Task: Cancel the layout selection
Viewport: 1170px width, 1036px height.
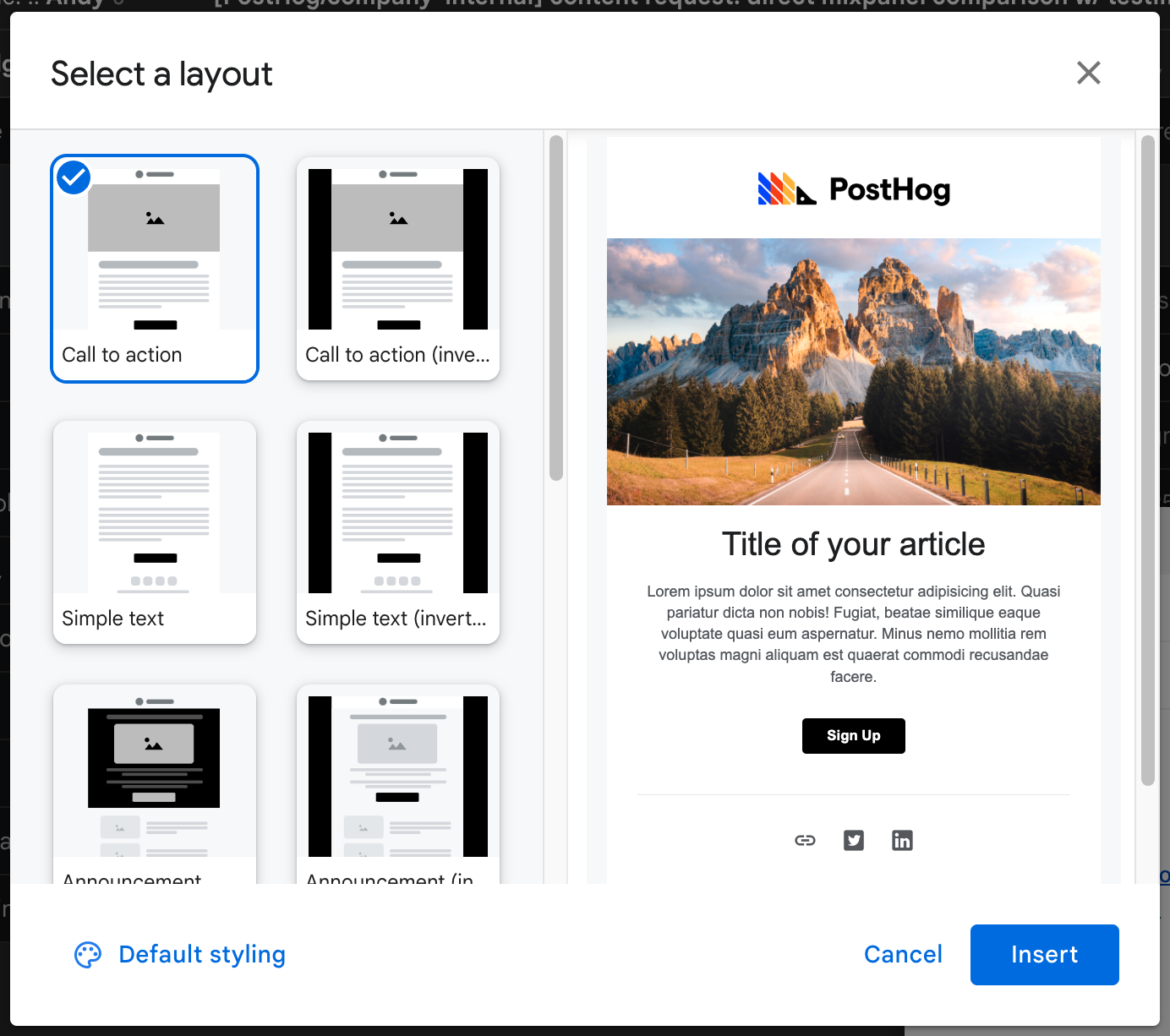Action: [x=903, y=955]
